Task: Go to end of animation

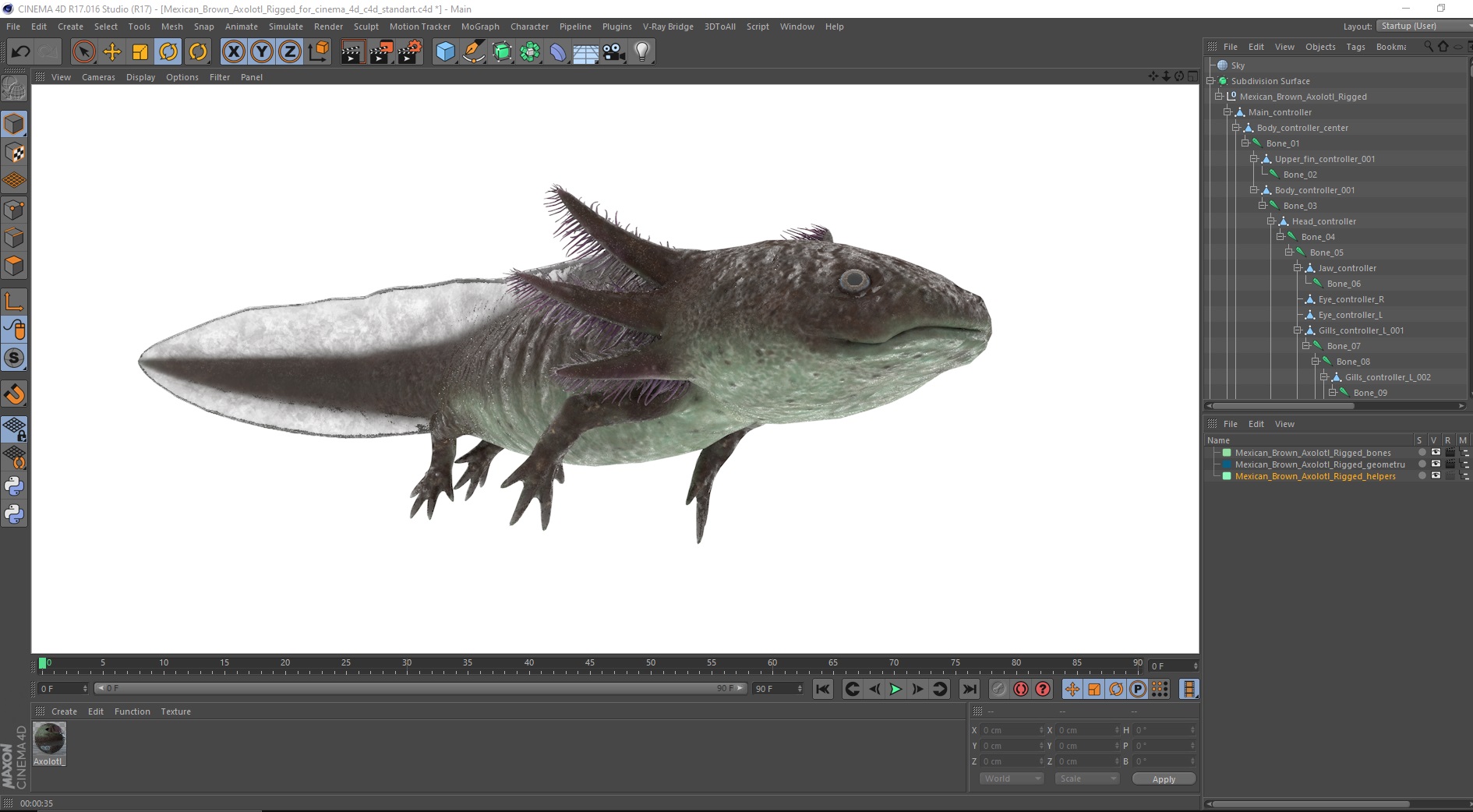Action: coord(970,689)
